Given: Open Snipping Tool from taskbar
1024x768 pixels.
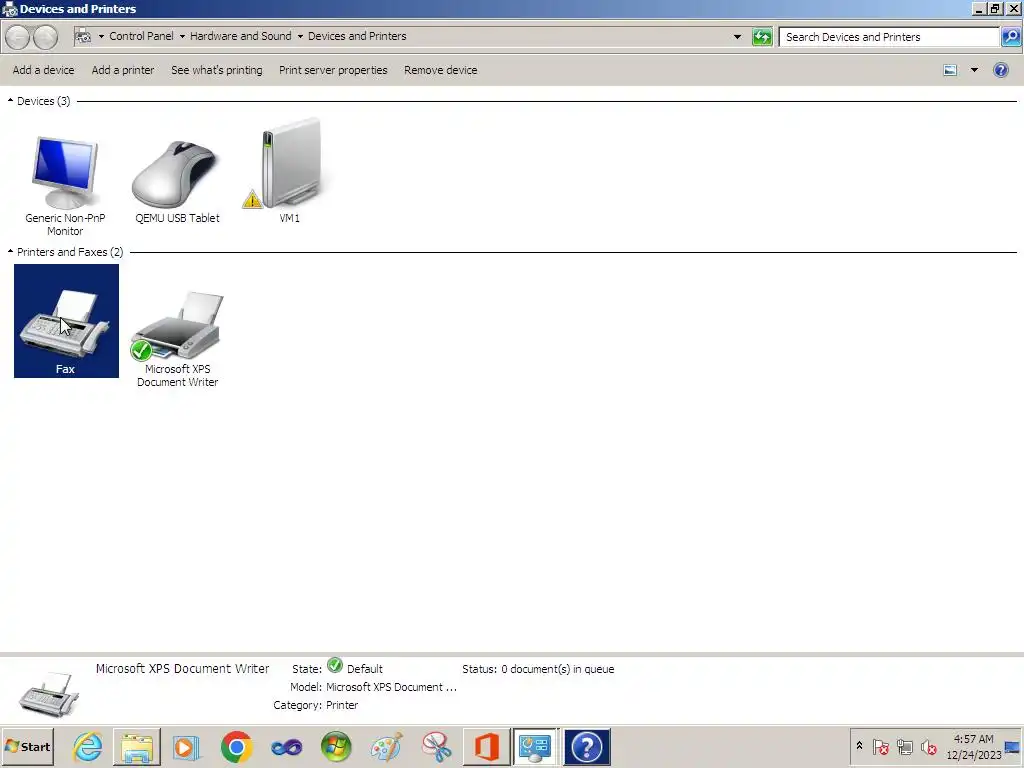Looking at the screenshot, I should tap(436, 746).
